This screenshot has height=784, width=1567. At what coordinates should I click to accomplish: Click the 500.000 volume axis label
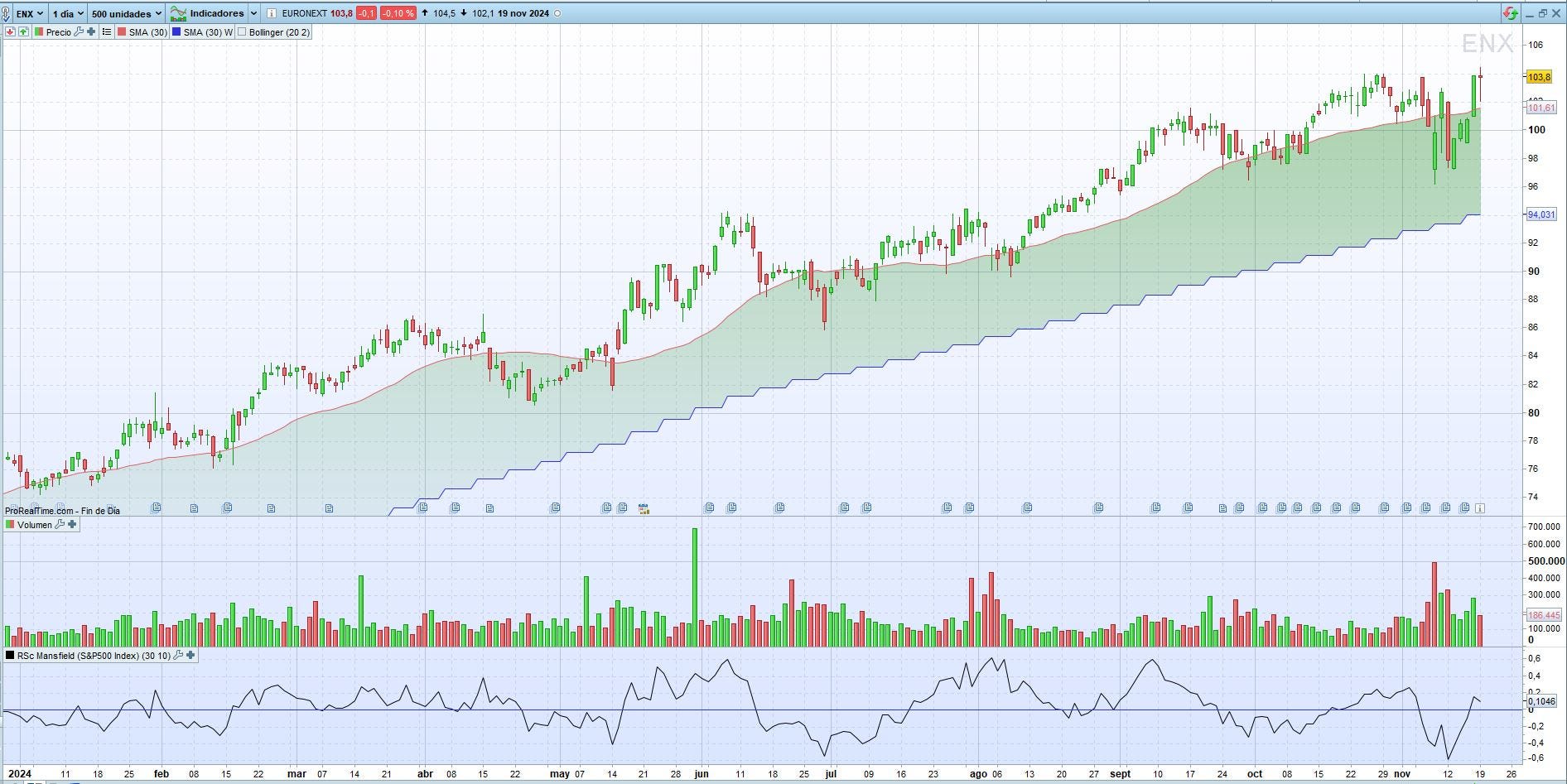[x=1545, y=560]
